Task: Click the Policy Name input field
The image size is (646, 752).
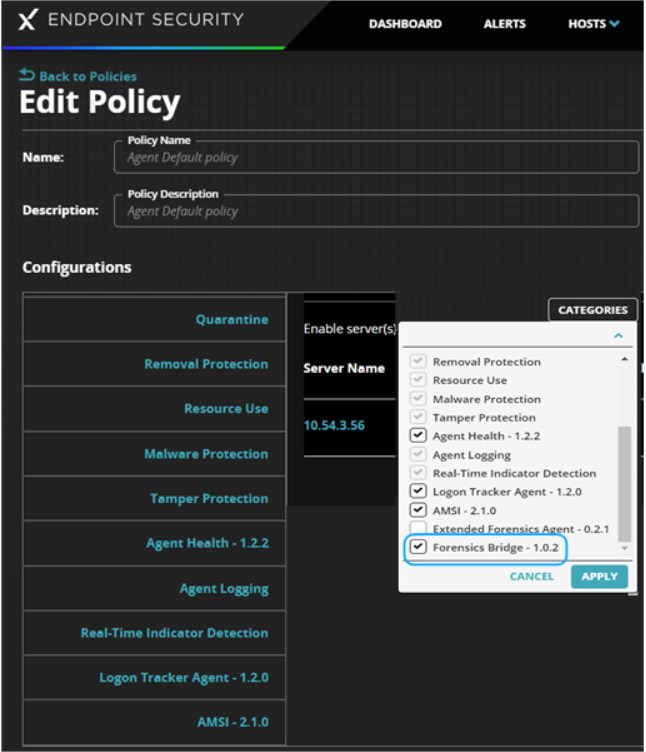Action: point(376,157)
